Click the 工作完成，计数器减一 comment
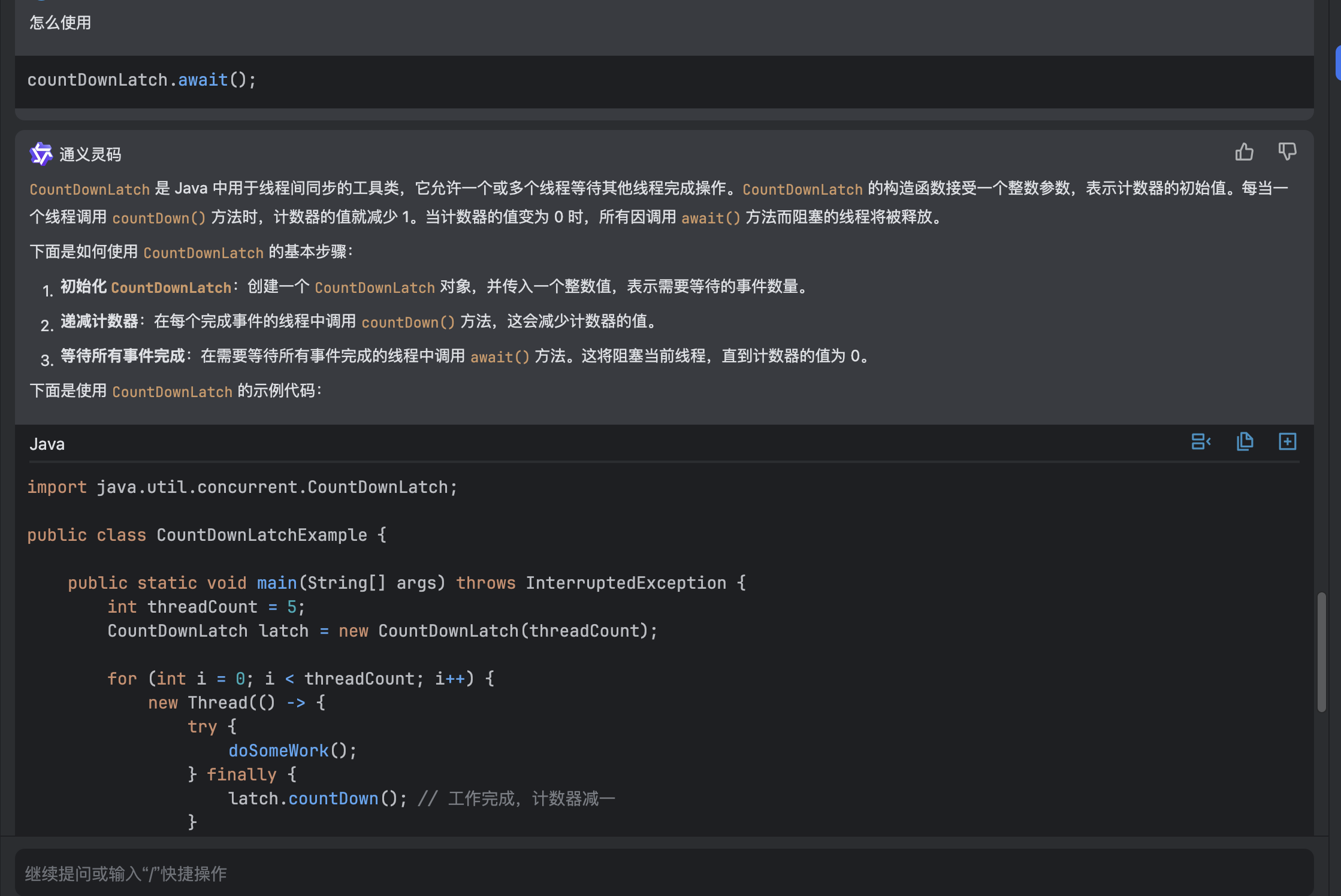 pyautogui.click(x=517, y=798)
